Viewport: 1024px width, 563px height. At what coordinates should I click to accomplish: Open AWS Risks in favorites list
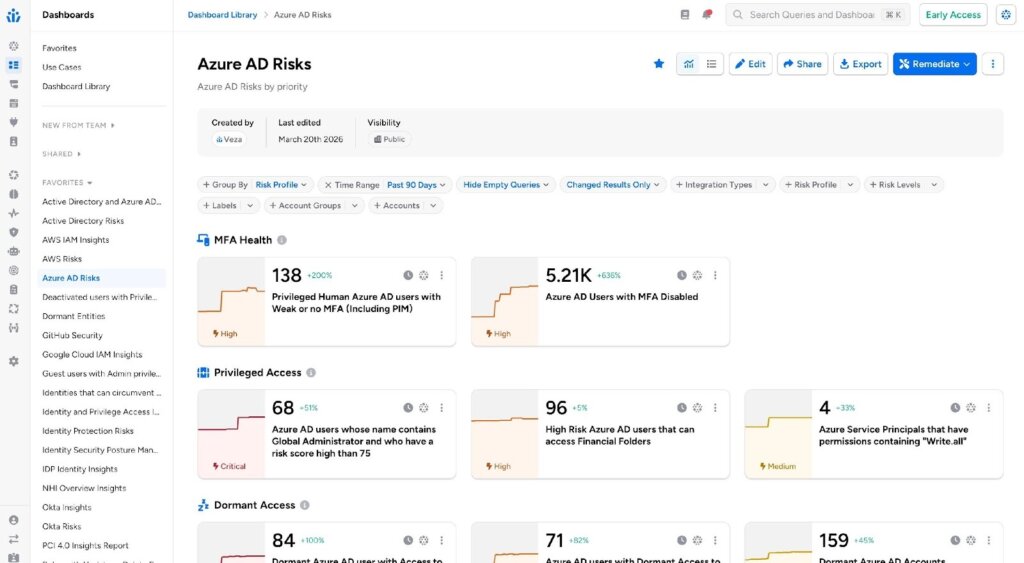62,259
